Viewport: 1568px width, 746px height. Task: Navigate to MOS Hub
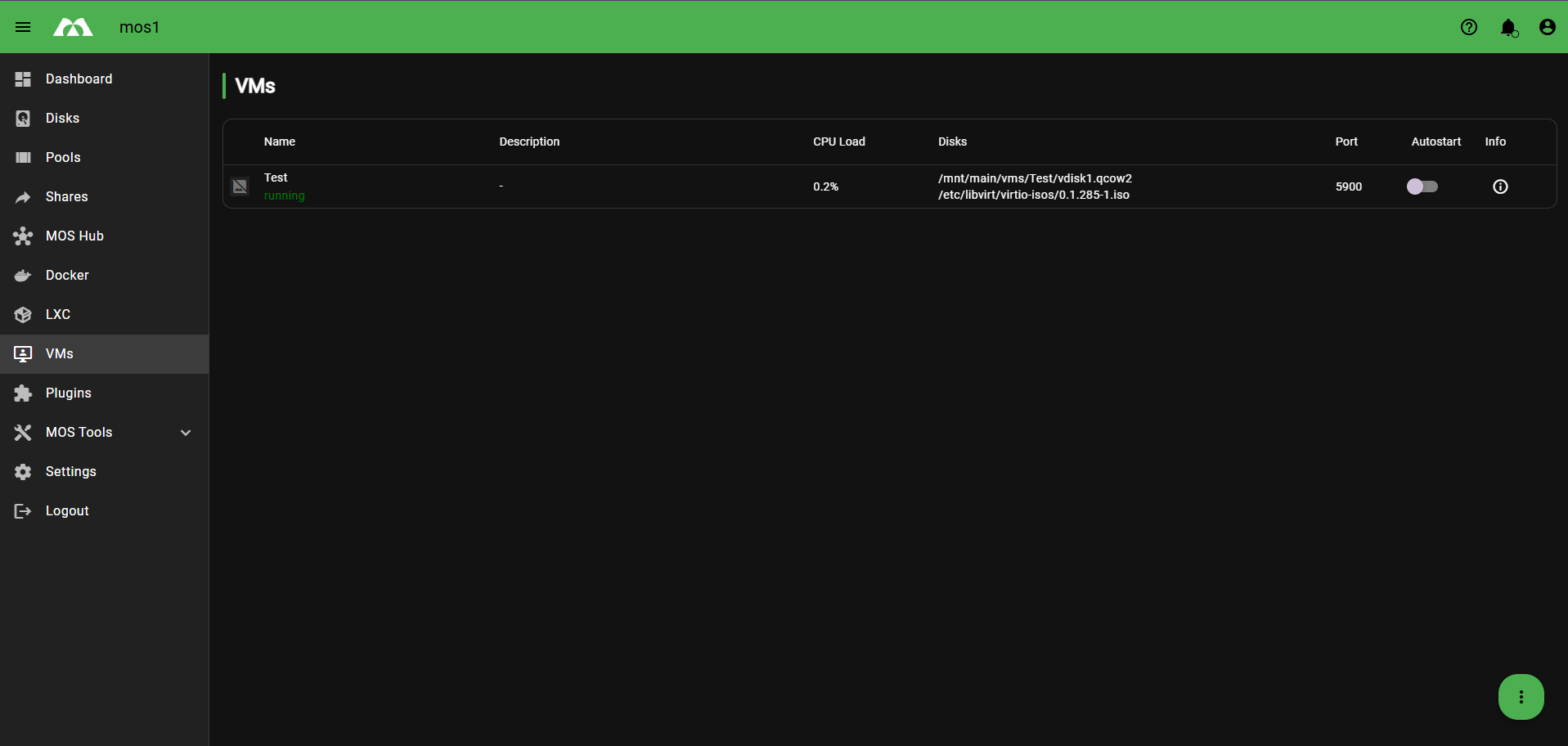click(74, 236)
